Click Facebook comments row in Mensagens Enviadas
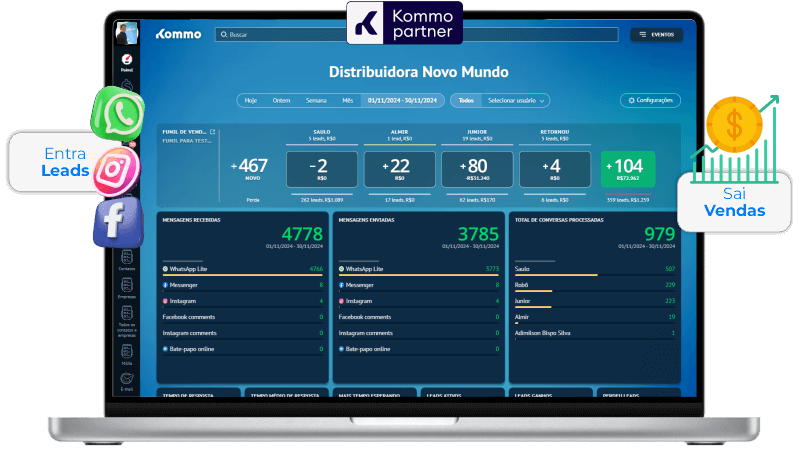800x458 pixels. [x=419, y=317]
